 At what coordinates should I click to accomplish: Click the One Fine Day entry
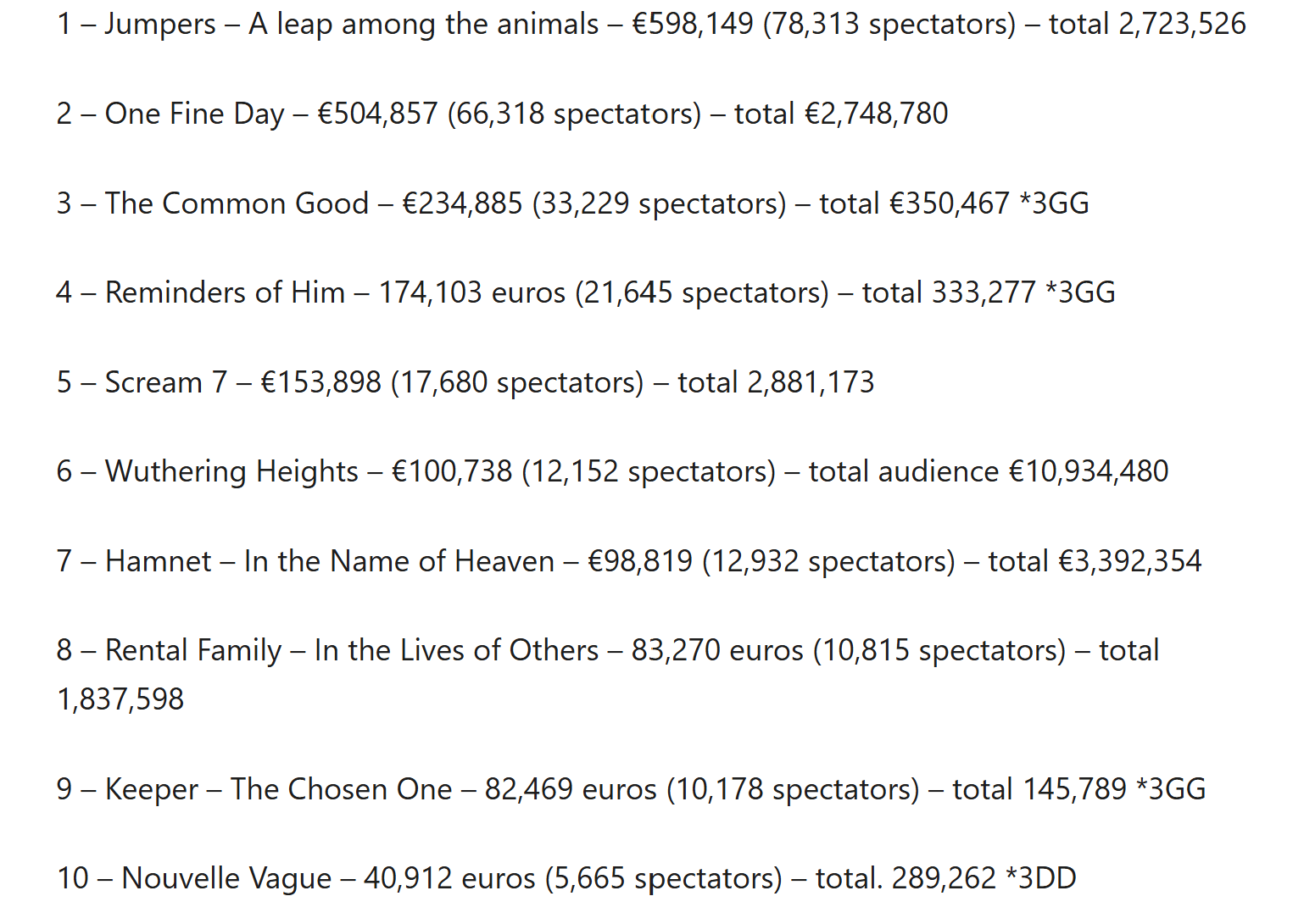tap(193, 114)
